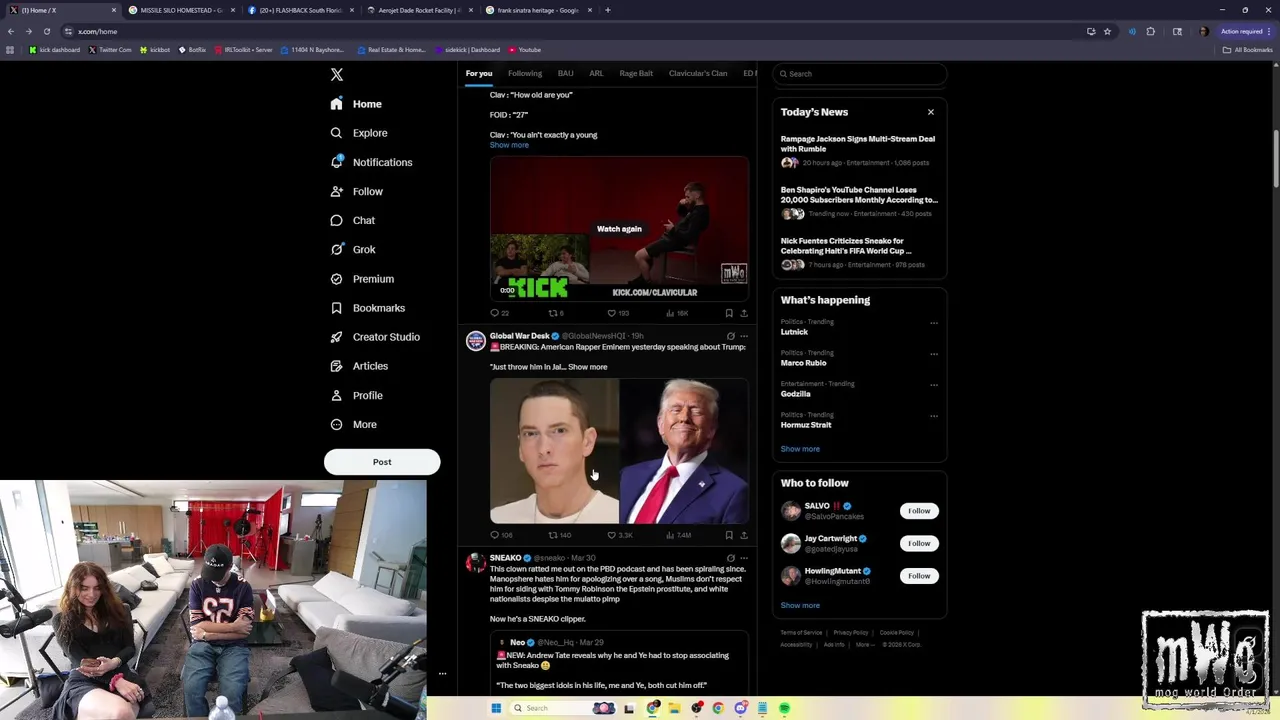The image size is (1280, 720).
Task: Open the Chat section
Action: point(352,220)
